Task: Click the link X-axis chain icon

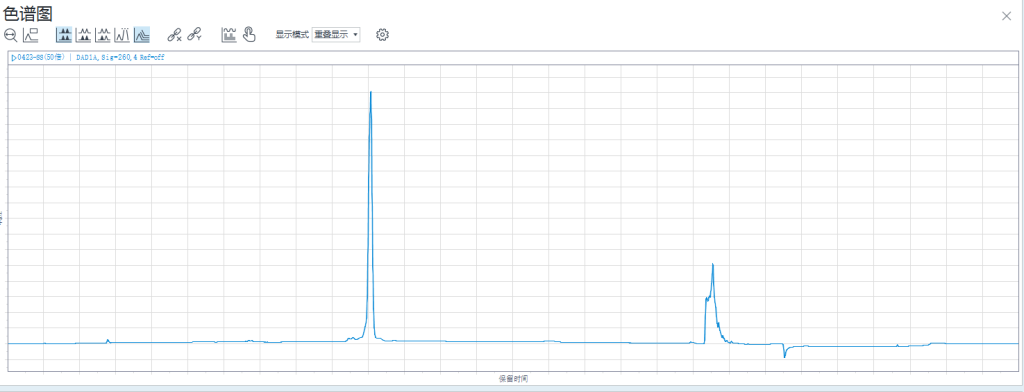Action: click(x=174, y=35)
